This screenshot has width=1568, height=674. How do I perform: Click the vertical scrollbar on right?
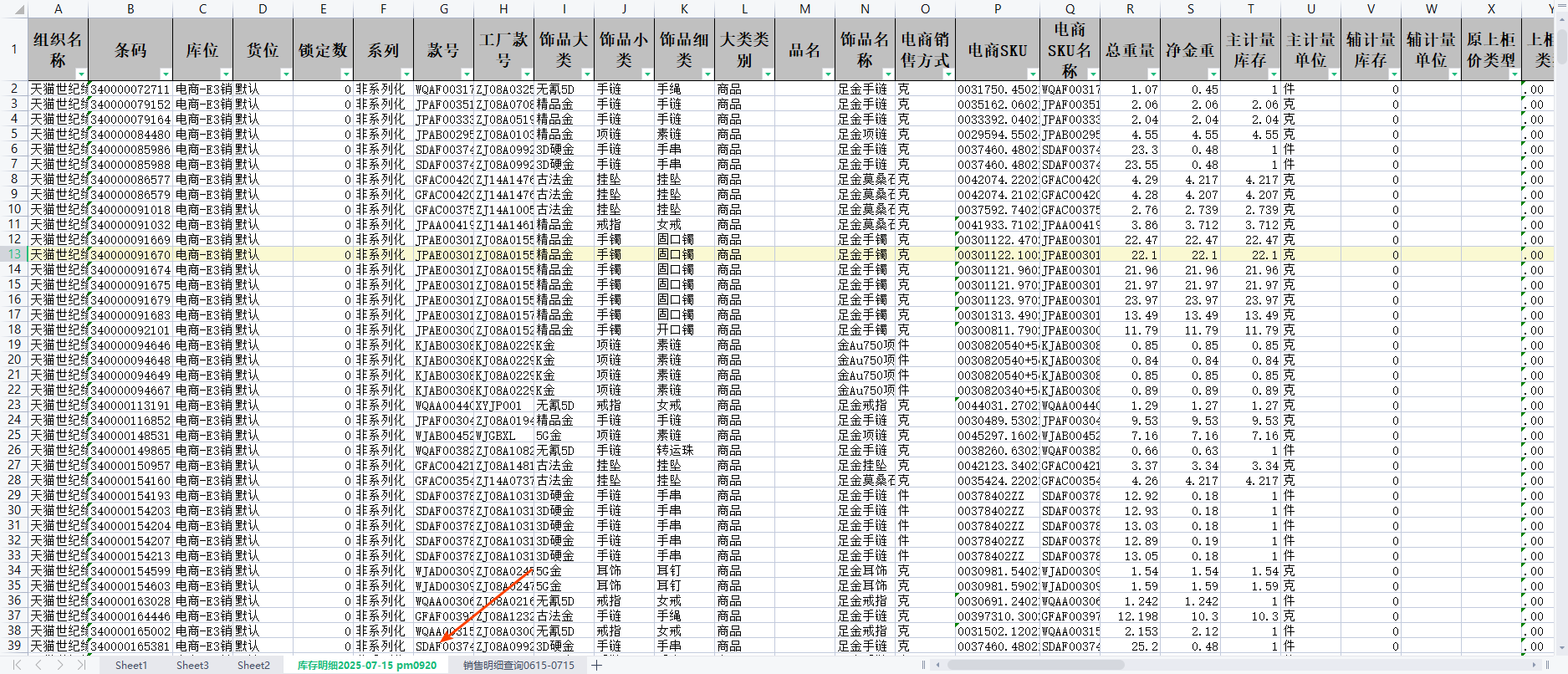coord(1560,334)
